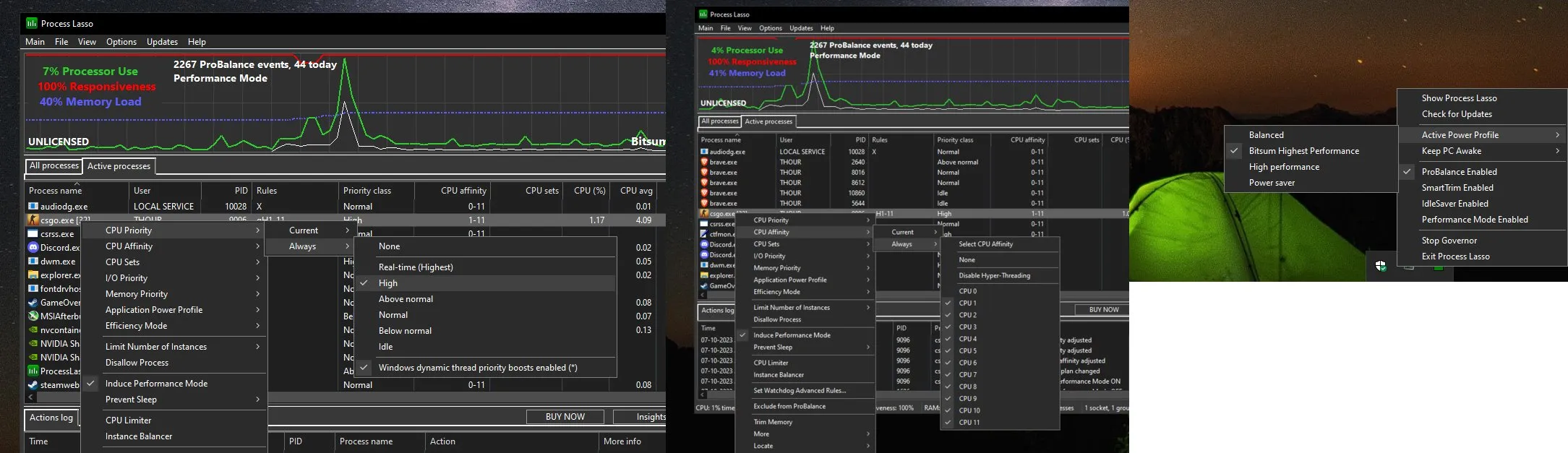Open Insights in the left window
This screenshot has height=453, width=1568.
[641, 417]
